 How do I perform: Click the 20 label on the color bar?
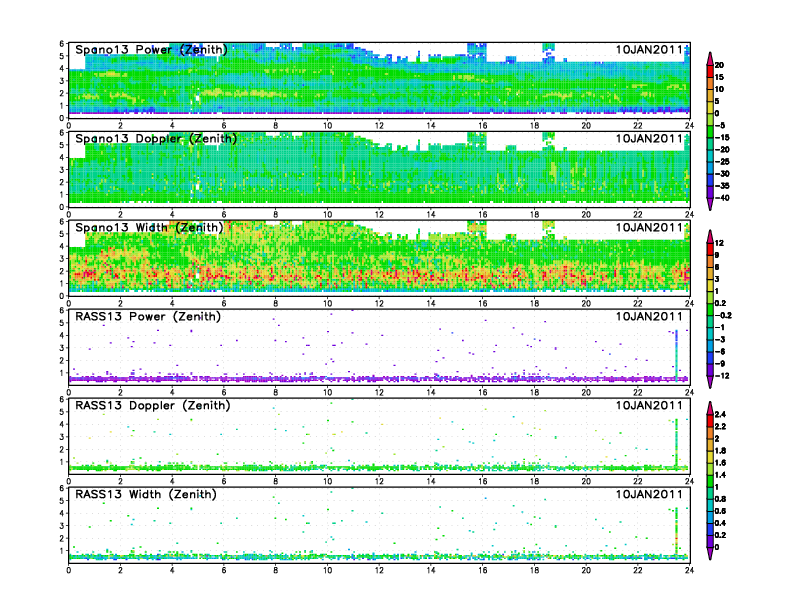pyautogui.click(x=719, y=65)
